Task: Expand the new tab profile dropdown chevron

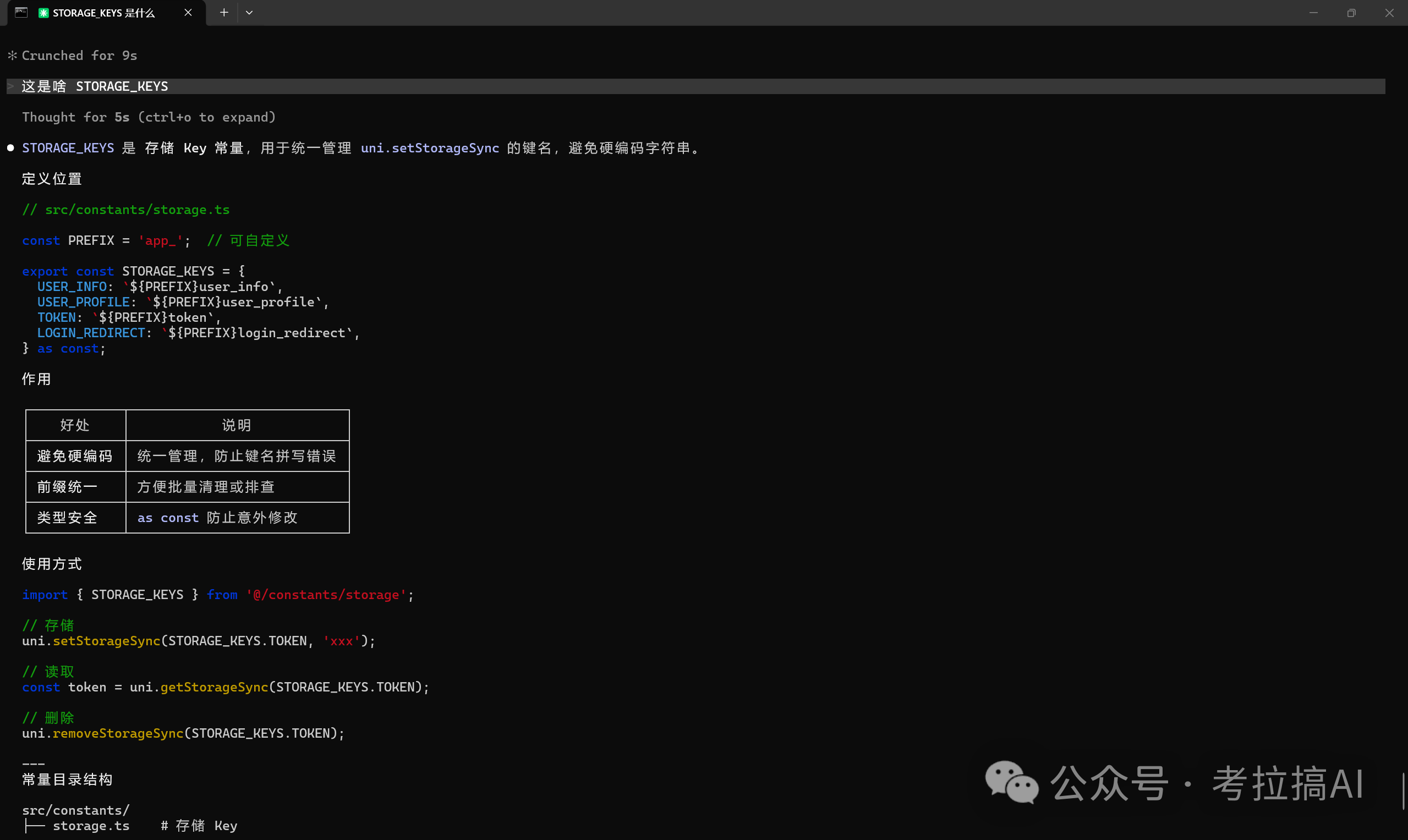Action: click(249, 13)
